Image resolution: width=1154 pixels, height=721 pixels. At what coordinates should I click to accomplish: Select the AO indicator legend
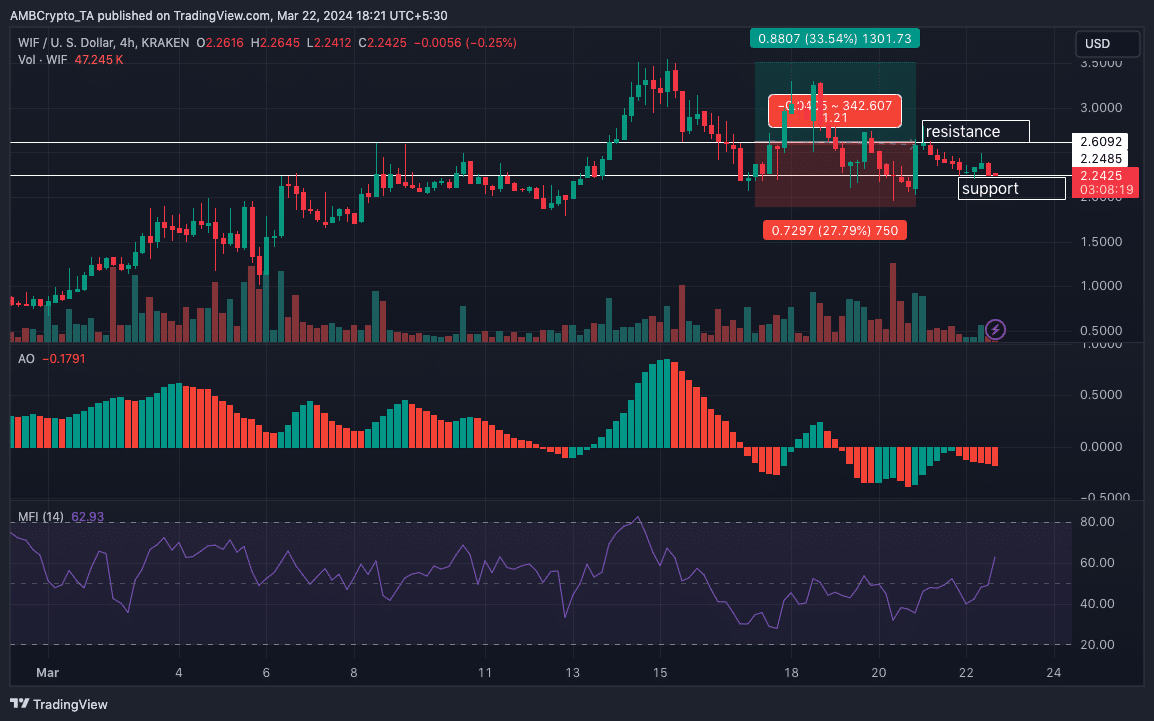pos(52,359)
